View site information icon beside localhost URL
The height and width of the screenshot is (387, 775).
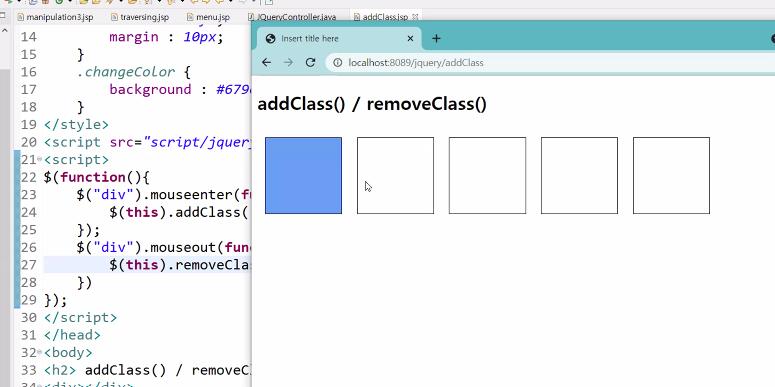pyautogui.click(x=338, y=63)
